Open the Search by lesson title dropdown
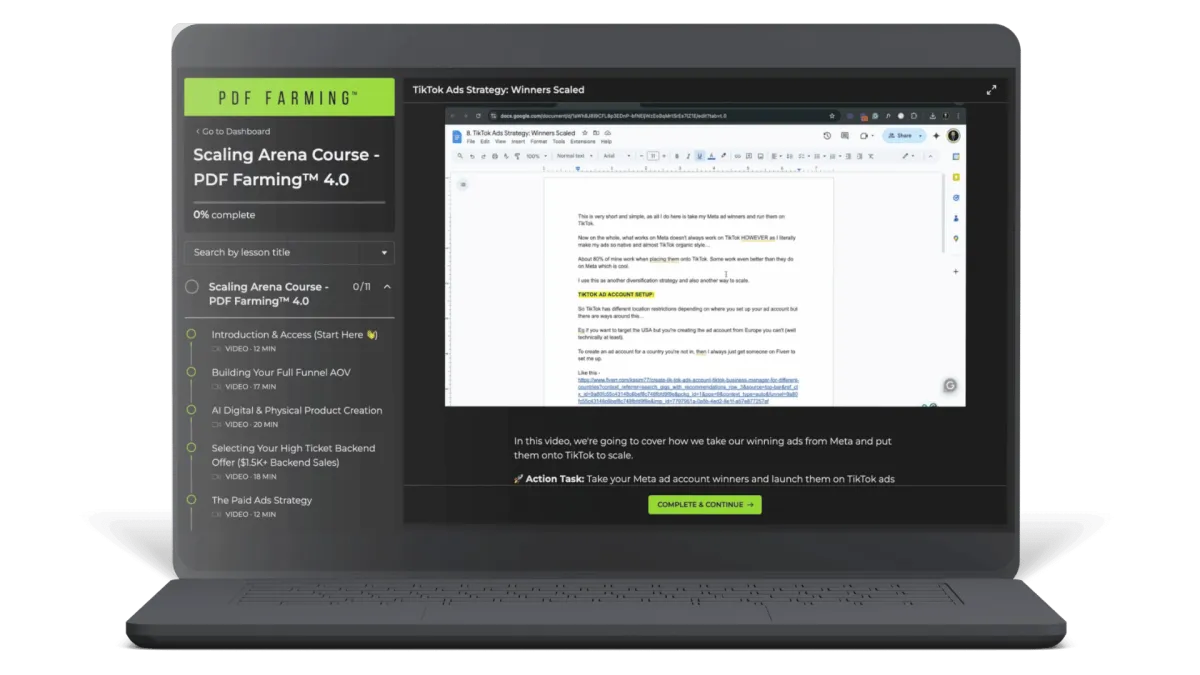Viewport: 1200px width, 675px height. pos(289,252)
